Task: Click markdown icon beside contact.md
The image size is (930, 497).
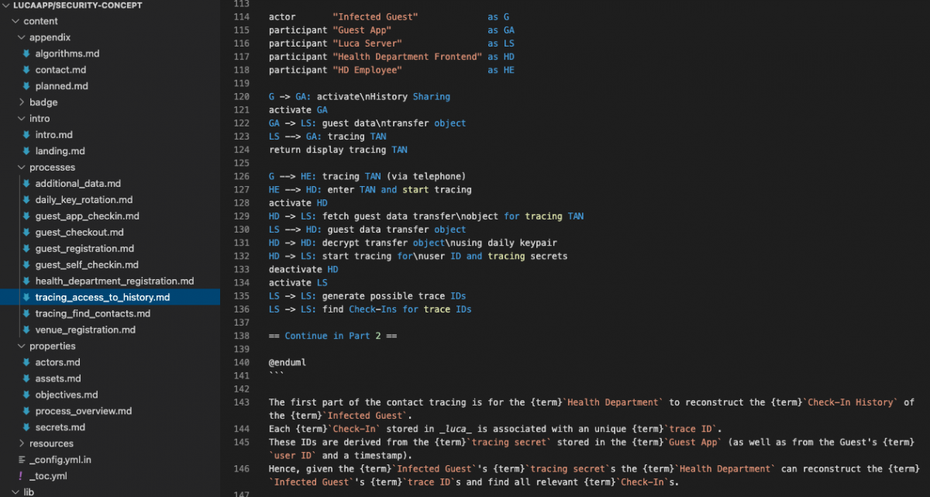Action: (x=26, y=70)
